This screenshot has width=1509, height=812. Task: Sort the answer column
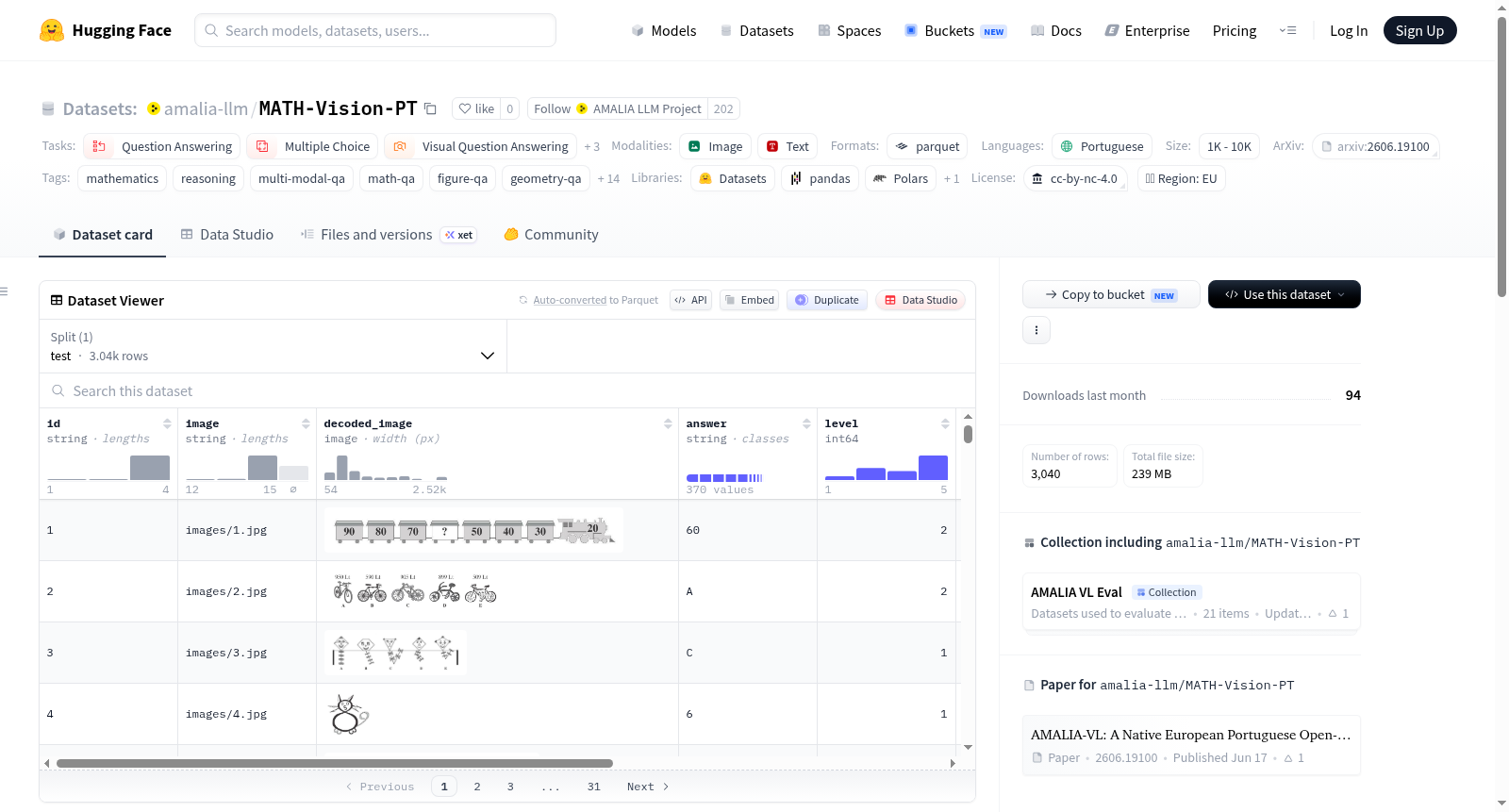point(806,423)
